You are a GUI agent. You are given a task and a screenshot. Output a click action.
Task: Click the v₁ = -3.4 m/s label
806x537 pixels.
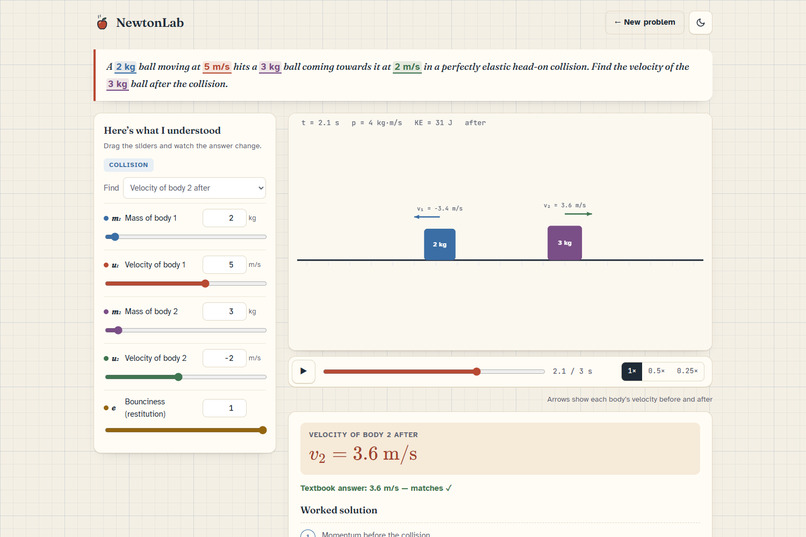tap(439, 209)
